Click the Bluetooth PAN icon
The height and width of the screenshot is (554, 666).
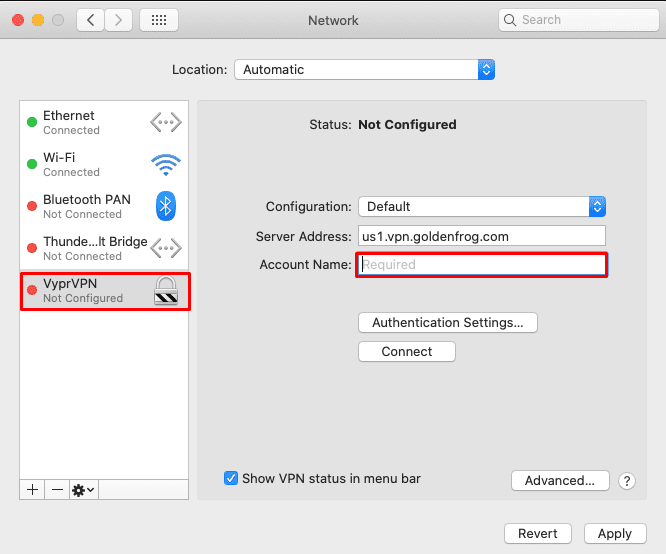(165, 206)
